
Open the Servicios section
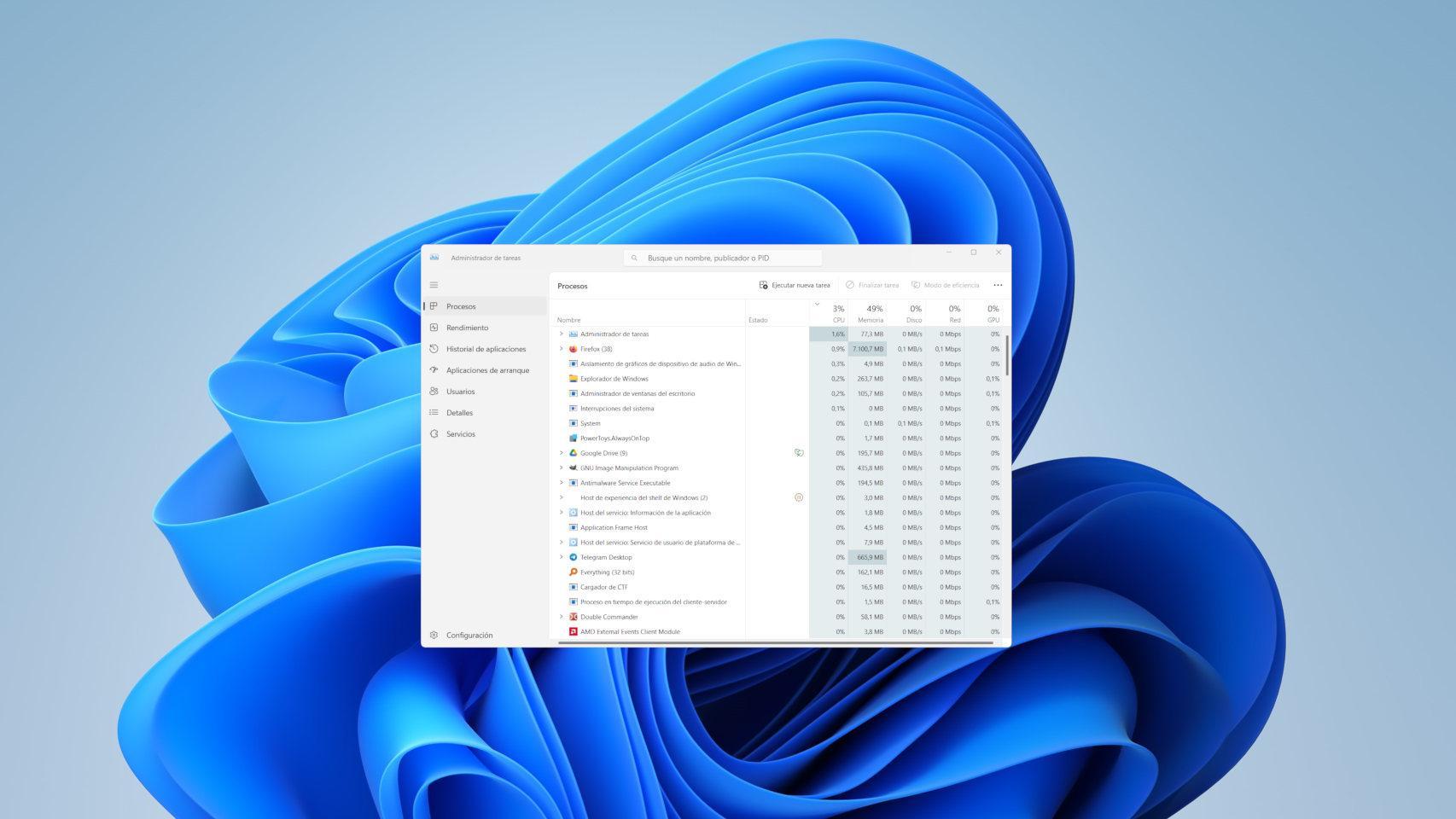[460, 433]
